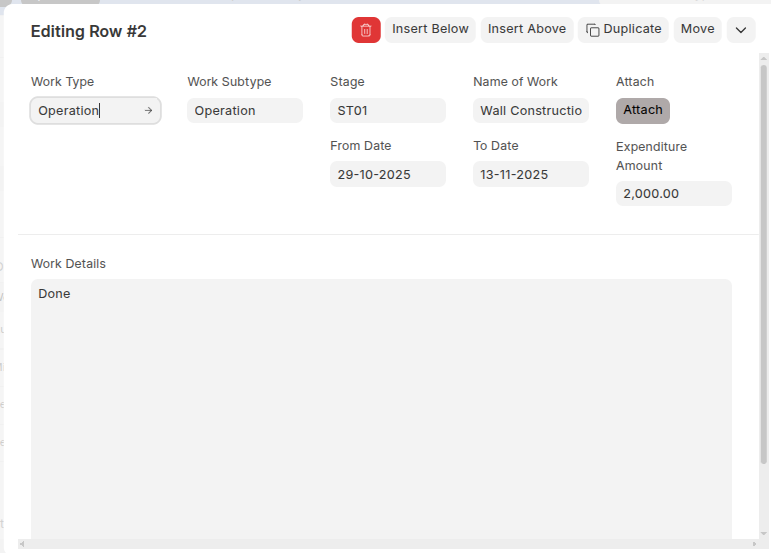Duplicate this row using the copy icon button

point(623,30)
